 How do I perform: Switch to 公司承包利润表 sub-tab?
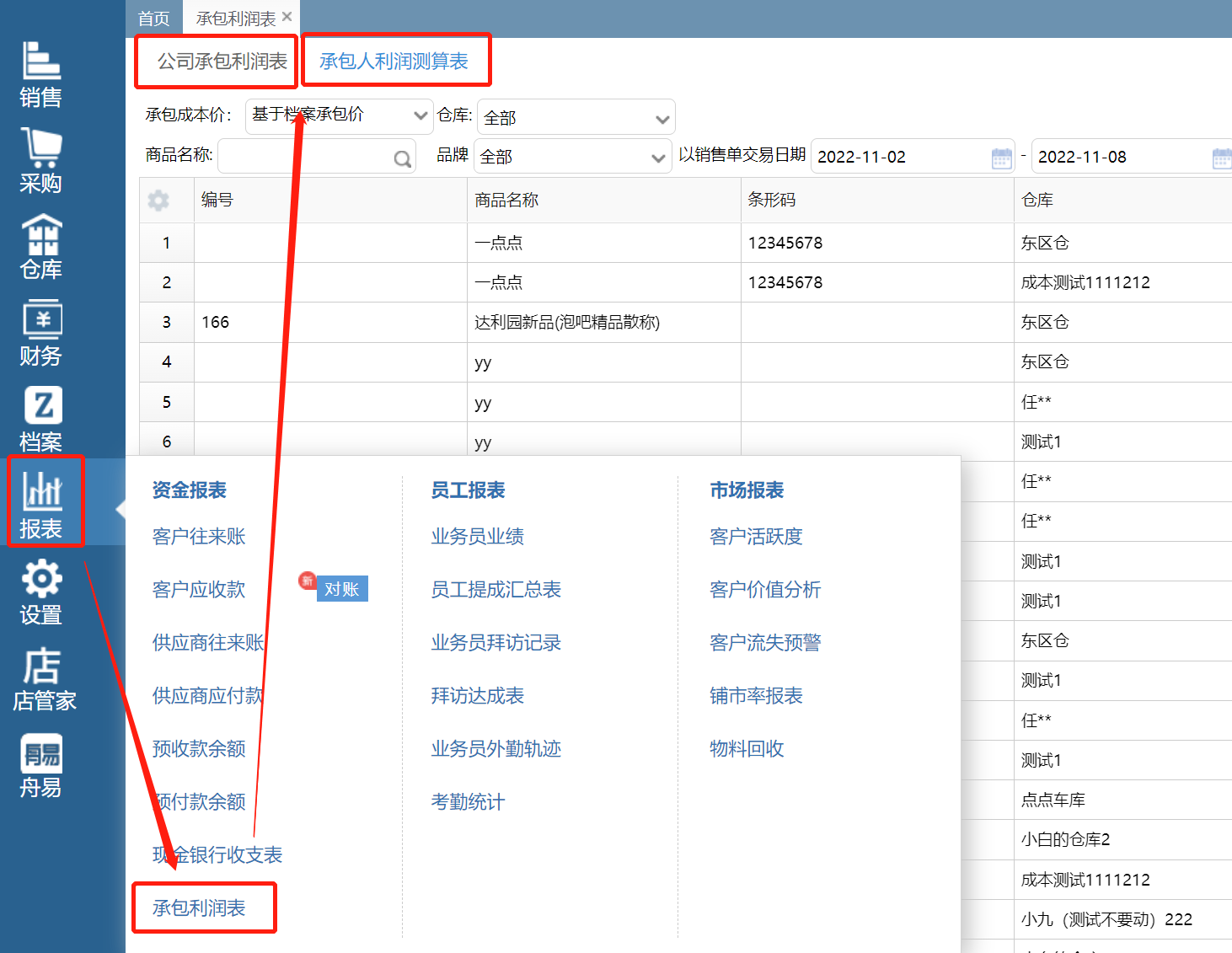point(222,61)
